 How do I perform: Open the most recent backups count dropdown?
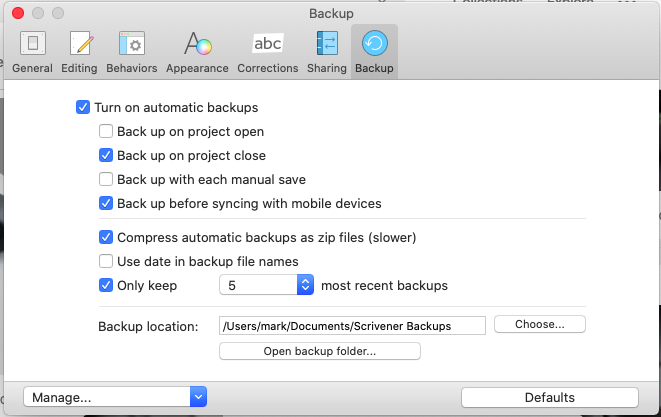pyautogui.click(x=305, y=285)
